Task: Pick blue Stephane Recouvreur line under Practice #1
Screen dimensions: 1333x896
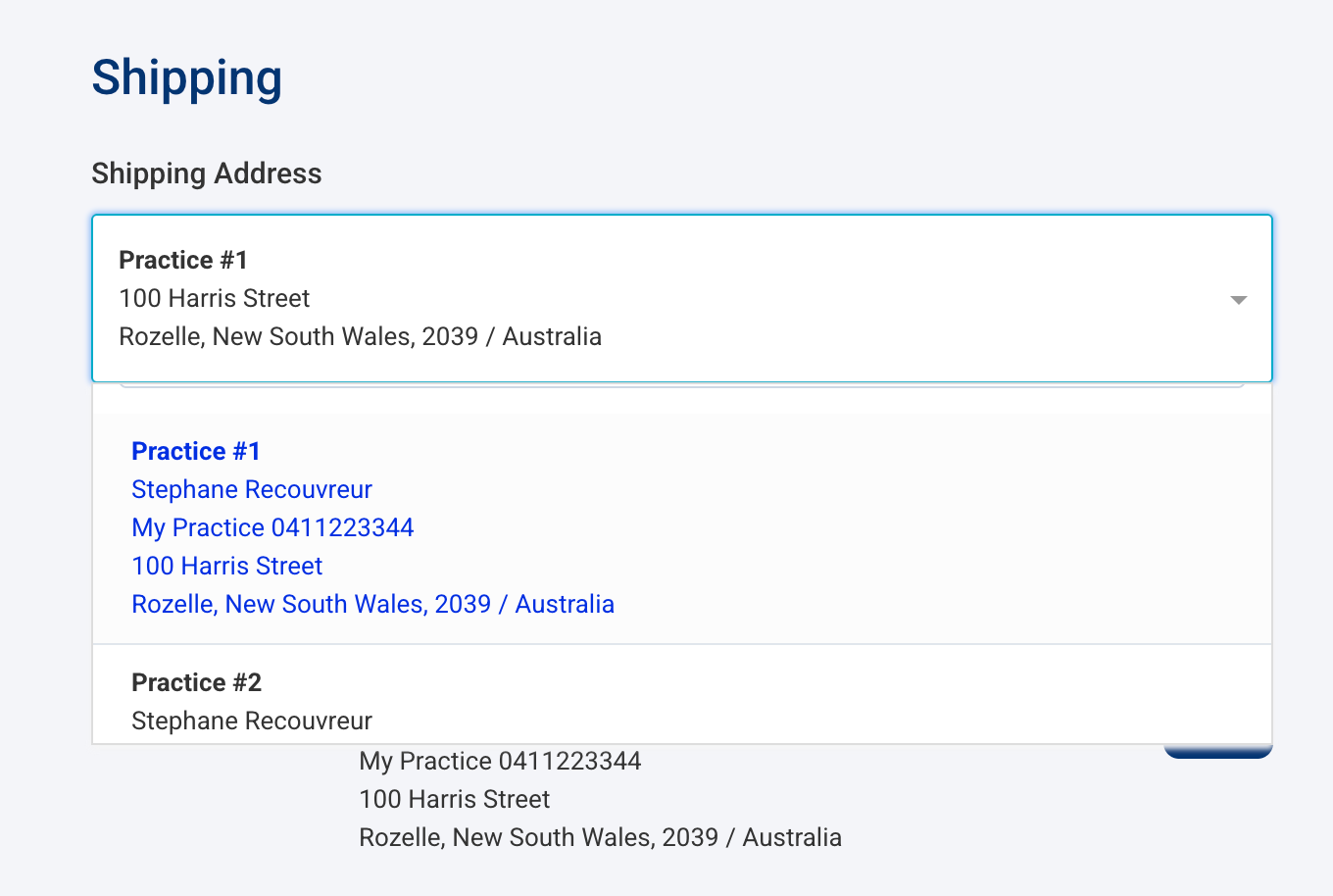Action: [252, 489]
